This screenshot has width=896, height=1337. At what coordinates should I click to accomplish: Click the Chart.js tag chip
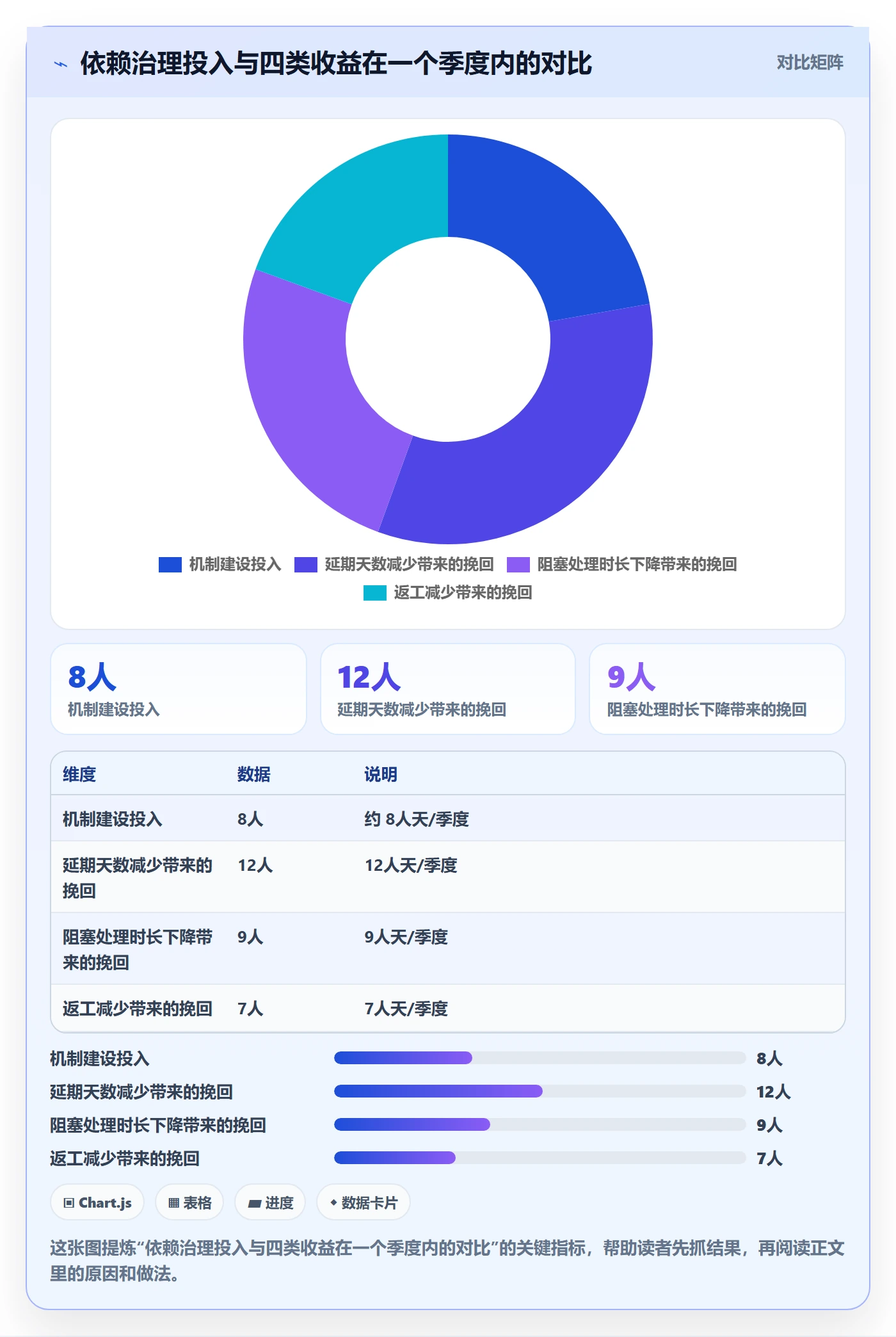pos(97,1203)
